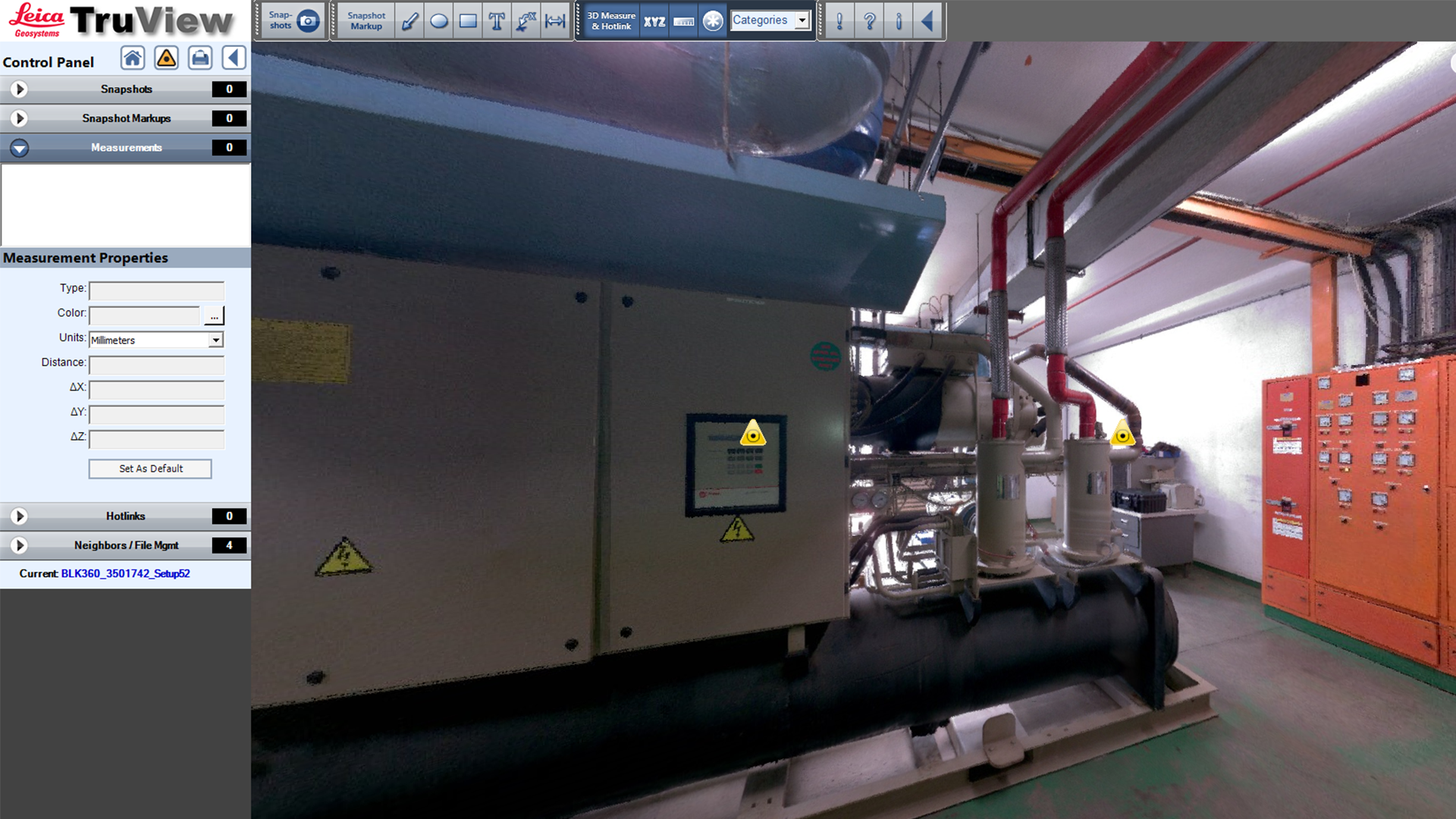
Task: Click the info icon on the toolbar
Action: coord(899,20)
